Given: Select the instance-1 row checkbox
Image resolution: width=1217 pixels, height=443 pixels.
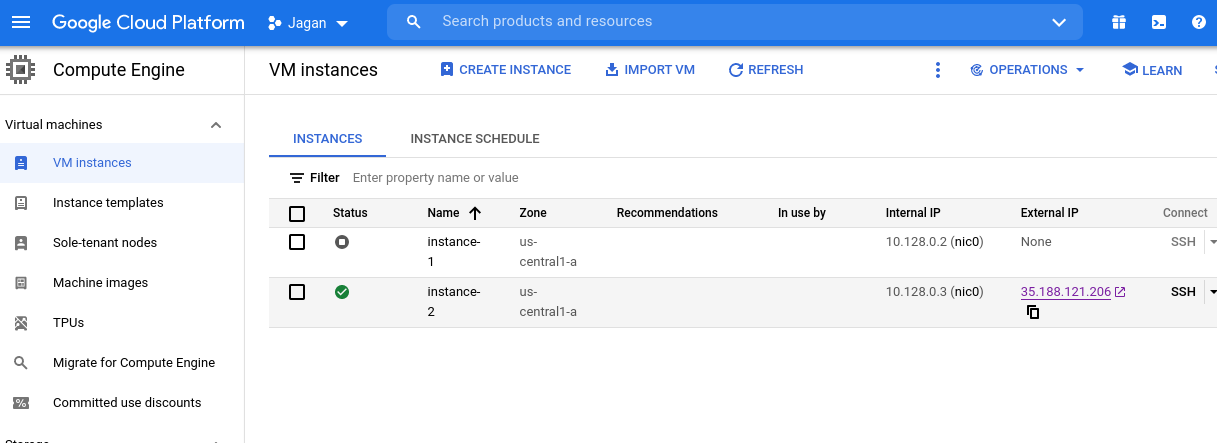Looking at the screenshot, I should click(297, 242).
